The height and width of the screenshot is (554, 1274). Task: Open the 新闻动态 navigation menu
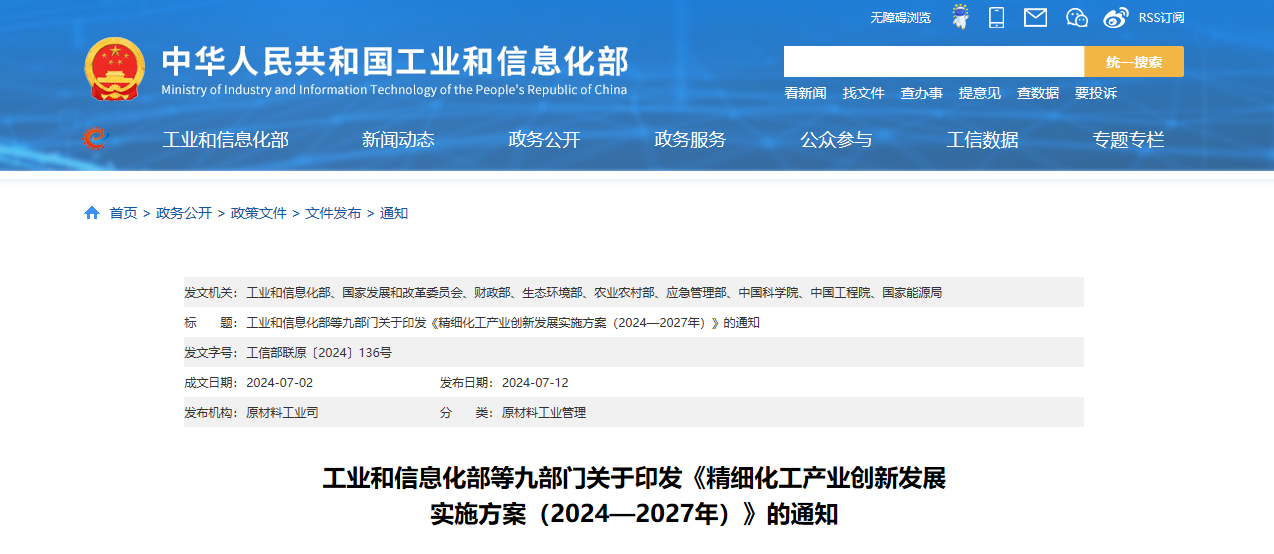pyautogui.click(x=398, y=140)
